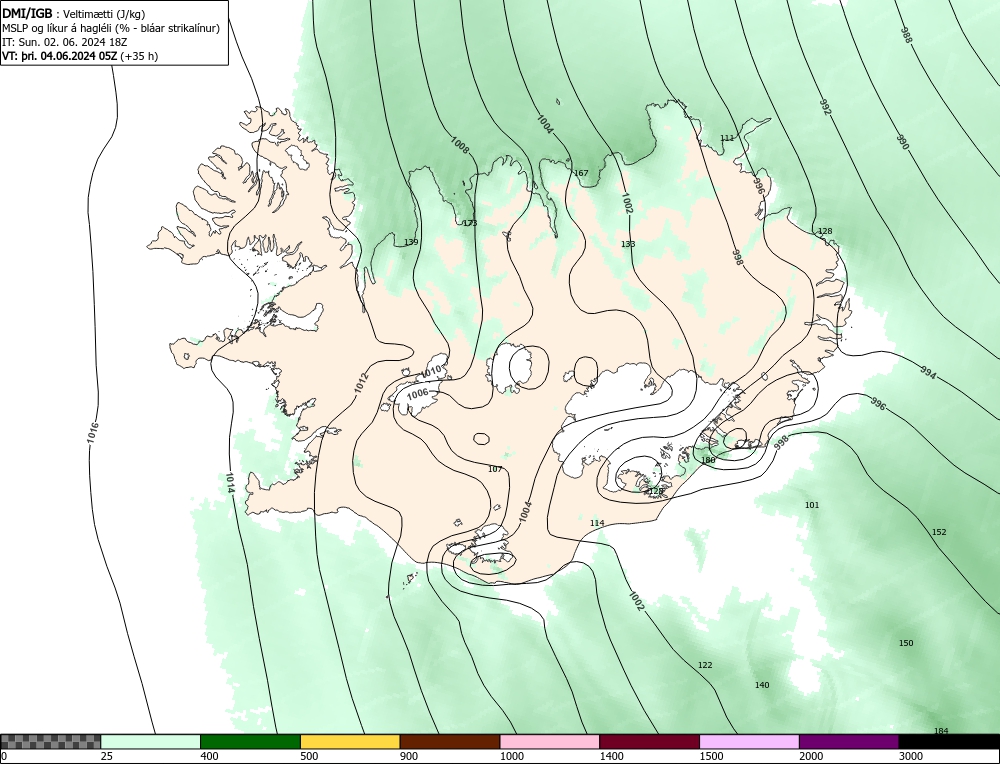This screenshot has width=1000, height=764.
Task: Click the legend scale number 25
Action: [107, 756]
